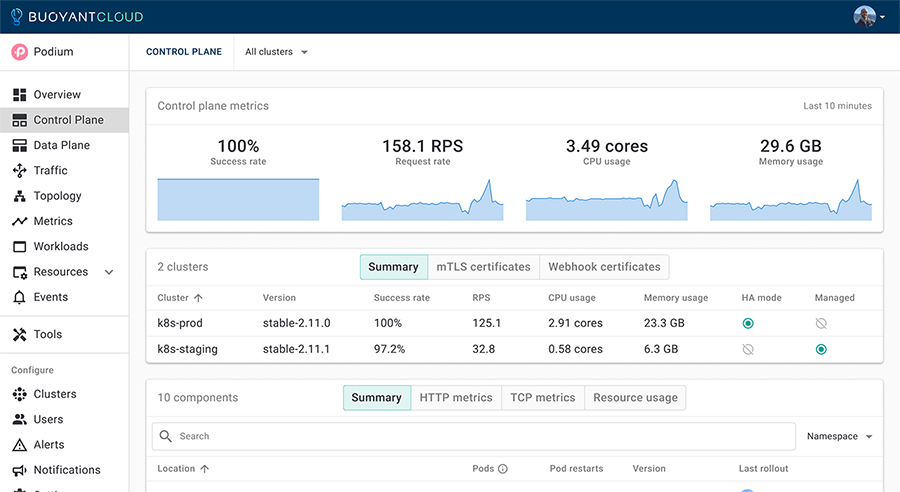This screenshot has height=492, width=900.
Task: Expand the Resources sidebar section
Action: (x=109, y=272)
